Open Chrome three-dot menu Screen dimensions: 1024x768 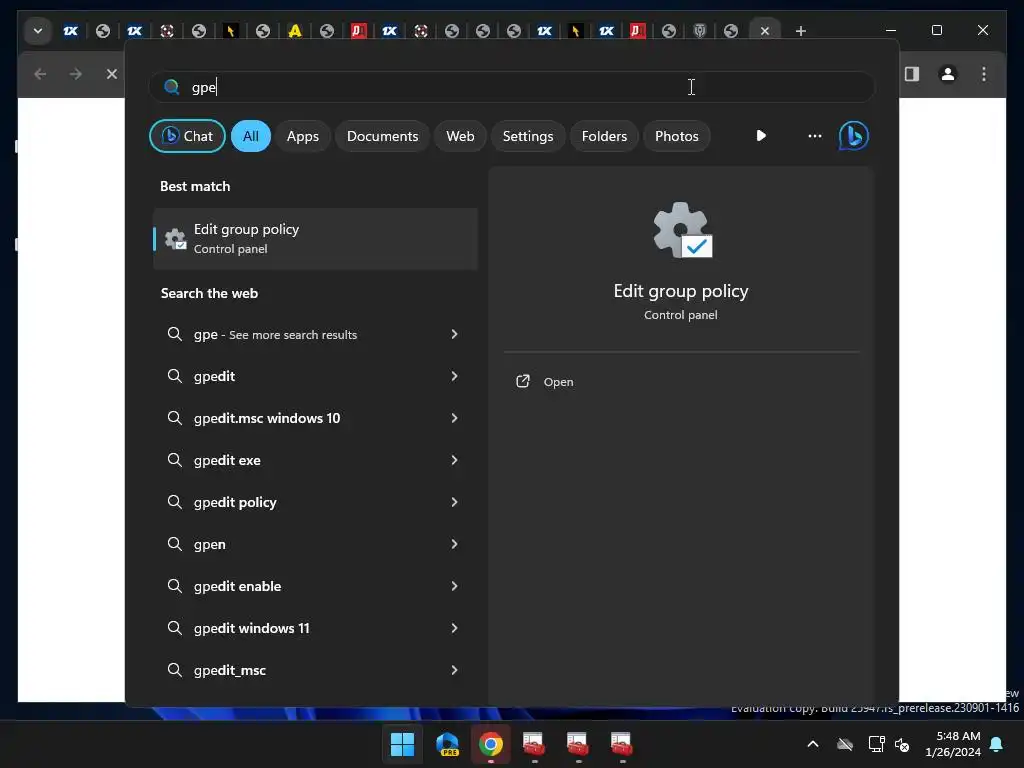(x=984, y=74)
